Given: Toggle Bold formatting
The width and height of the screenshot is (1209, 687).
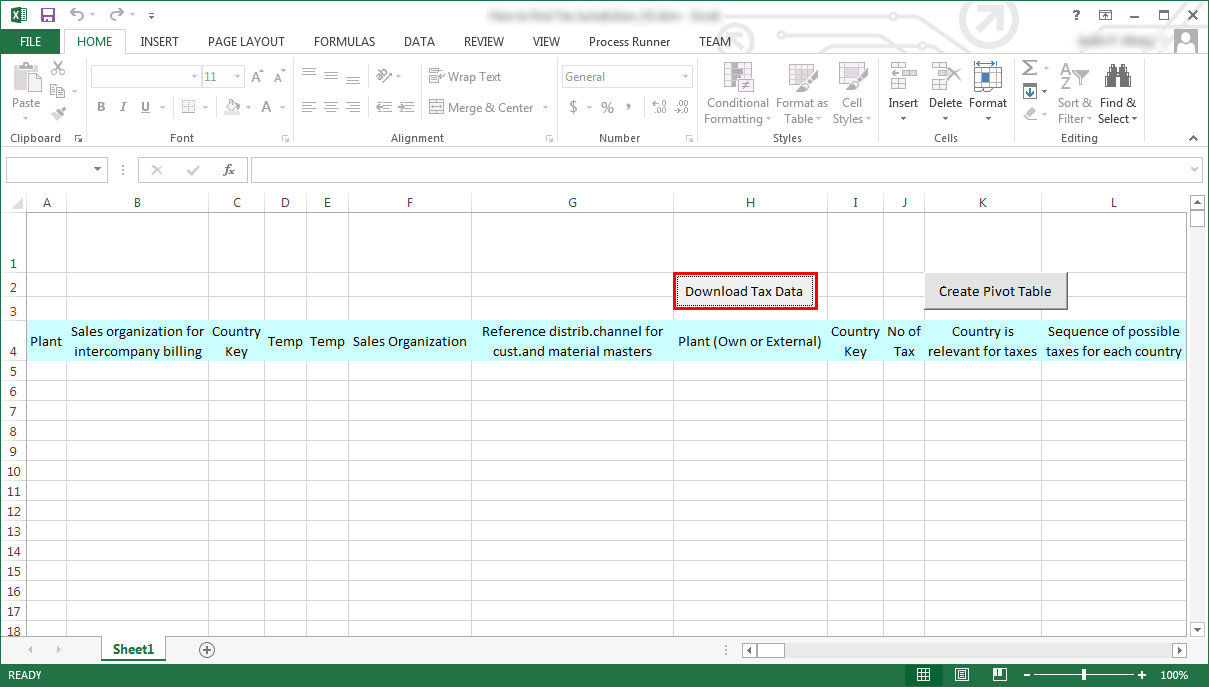Looking at the screenshot, I should (x=101, y=108).
